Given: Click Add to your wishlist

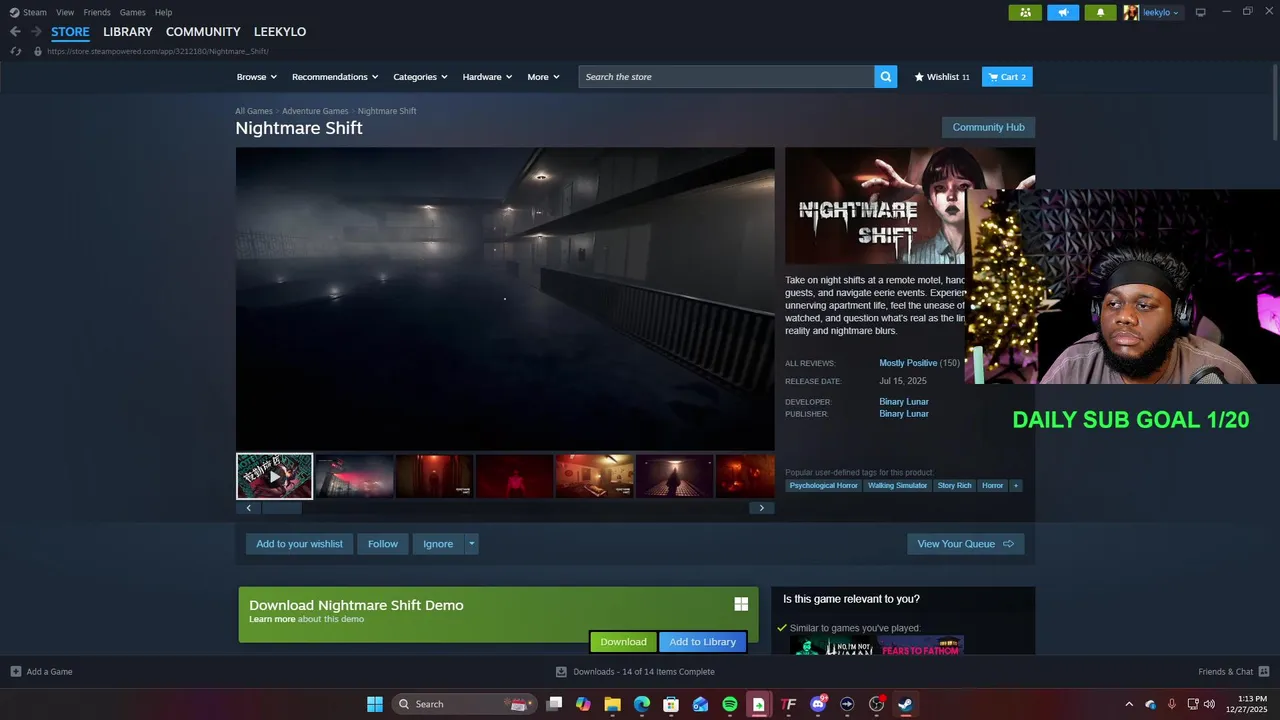Looking at the screenshot, I should click(x=299, y=544).
